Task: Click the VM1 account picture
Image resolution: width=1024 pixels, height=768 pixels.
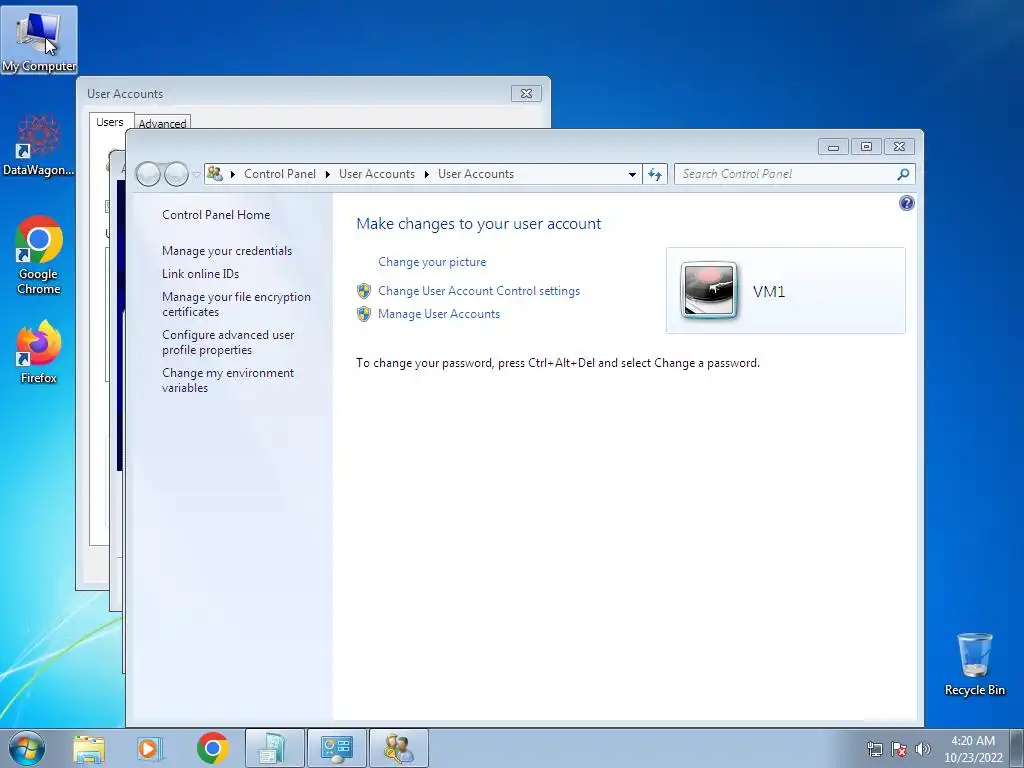Action: point(709,290)
